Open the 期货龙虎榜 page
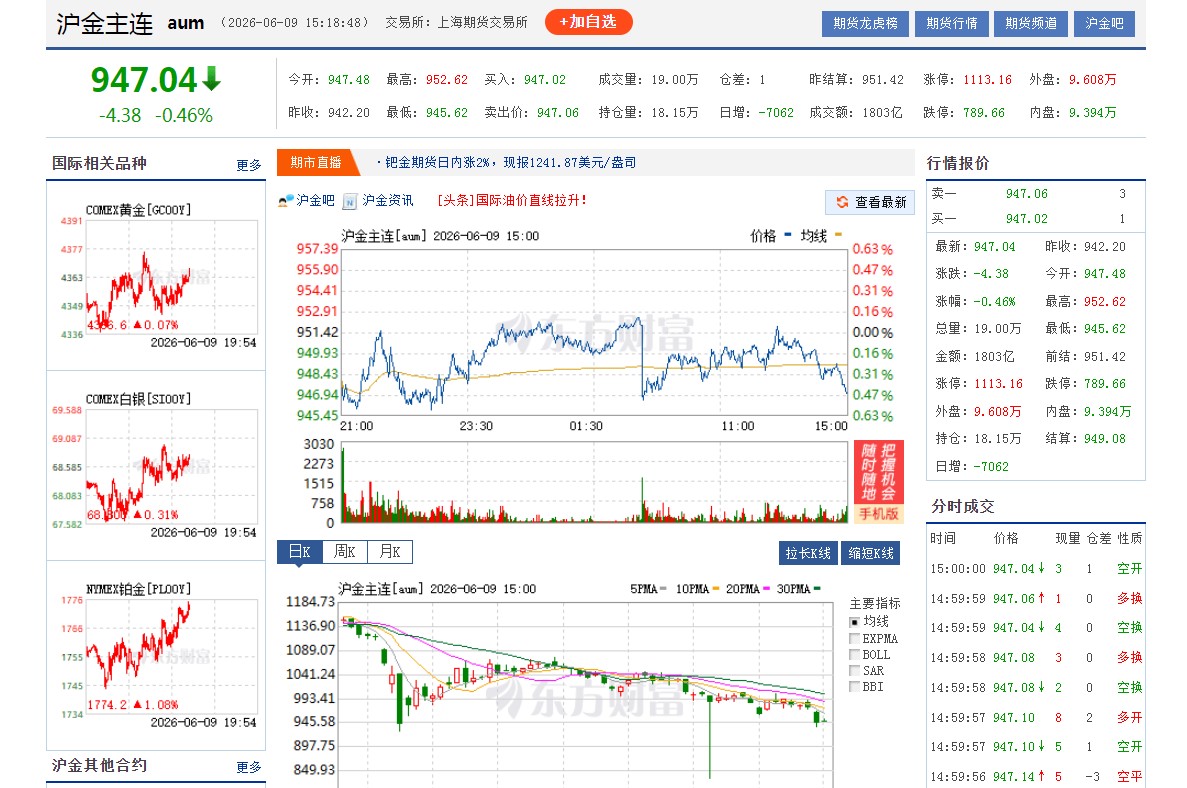 (865, 23)
